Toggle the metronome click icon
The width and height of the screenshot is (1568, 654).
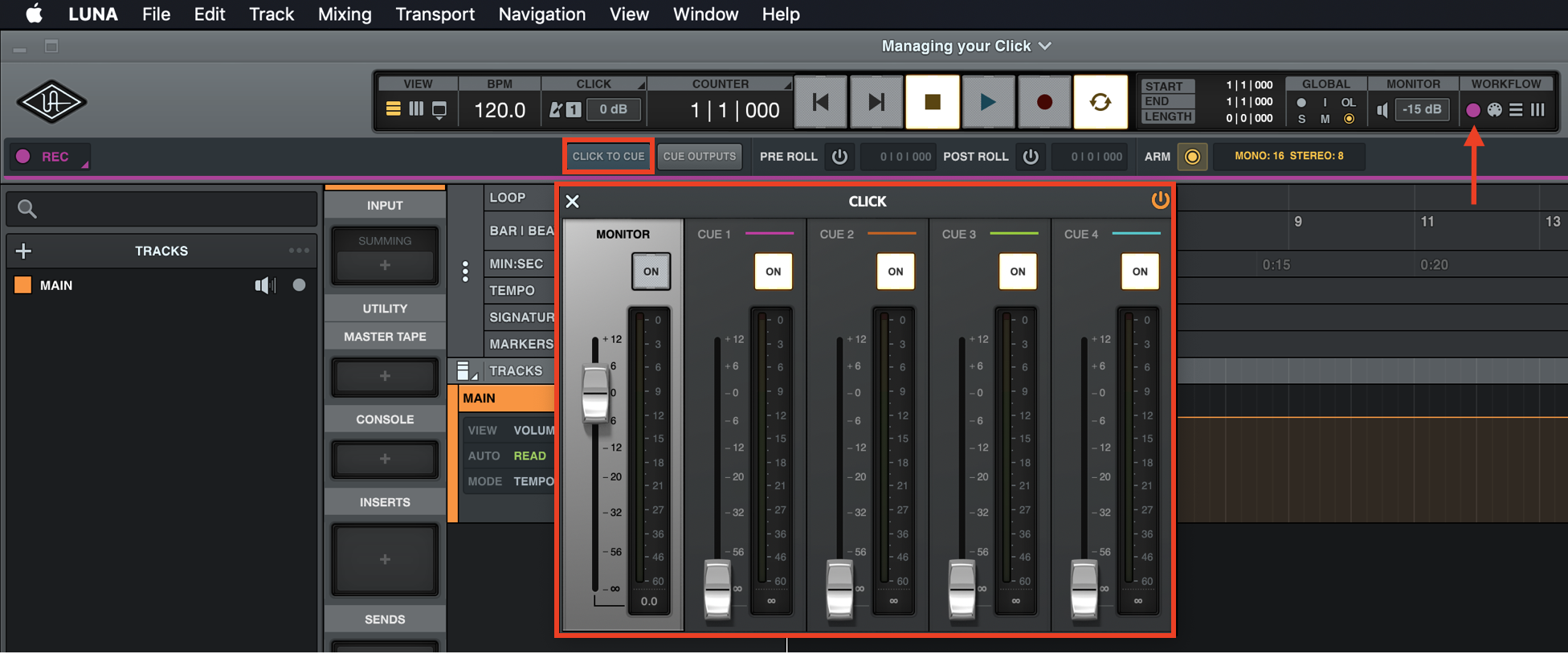555,109
